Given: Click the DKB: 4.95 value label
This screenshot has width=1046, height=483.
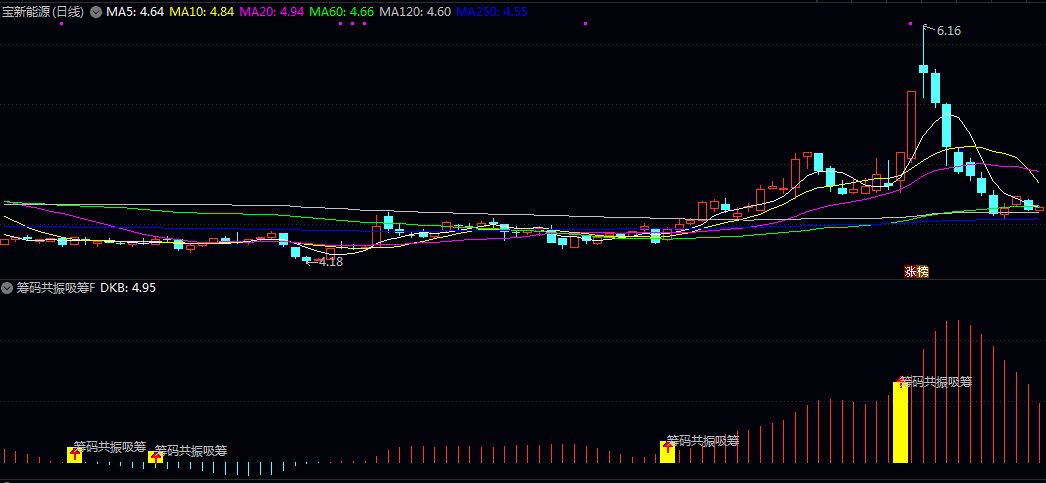Looking at the screenshot, I should [128, 288].
